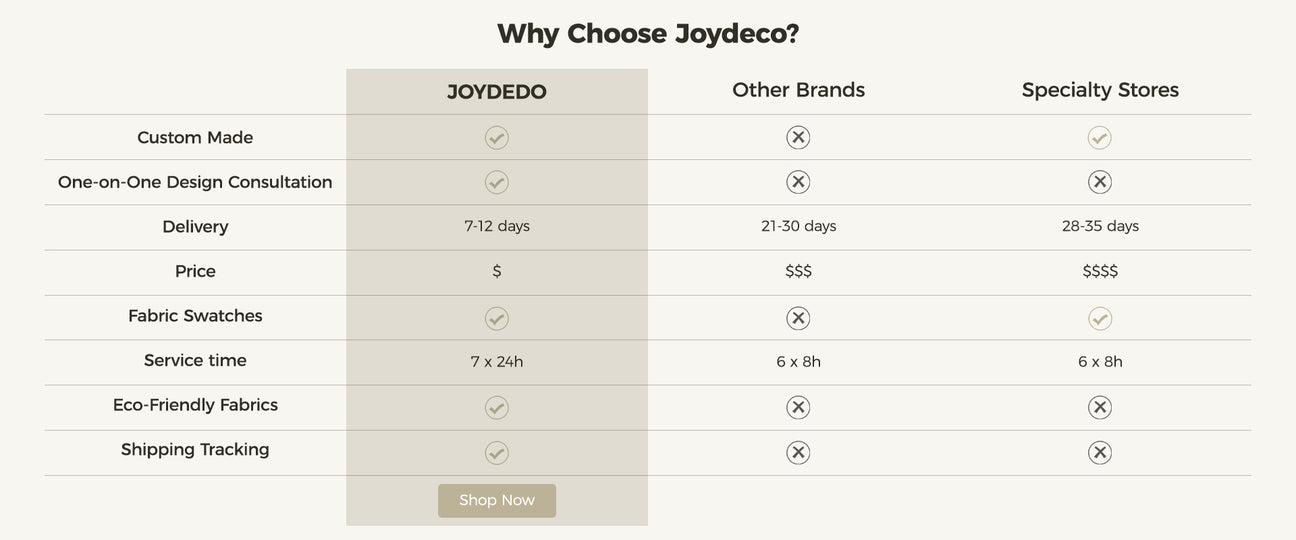
Task: Select the Other Brands column header
Action: 799,90
